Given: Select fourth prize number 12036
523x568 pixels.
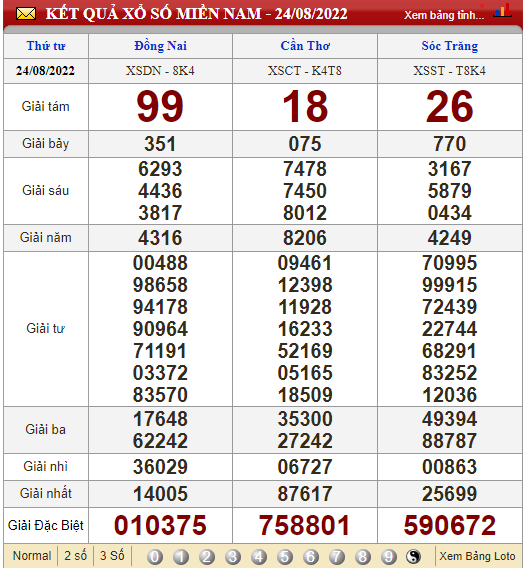Looking at the screenshot, I should pyautogui.click(x=449, y=395).
